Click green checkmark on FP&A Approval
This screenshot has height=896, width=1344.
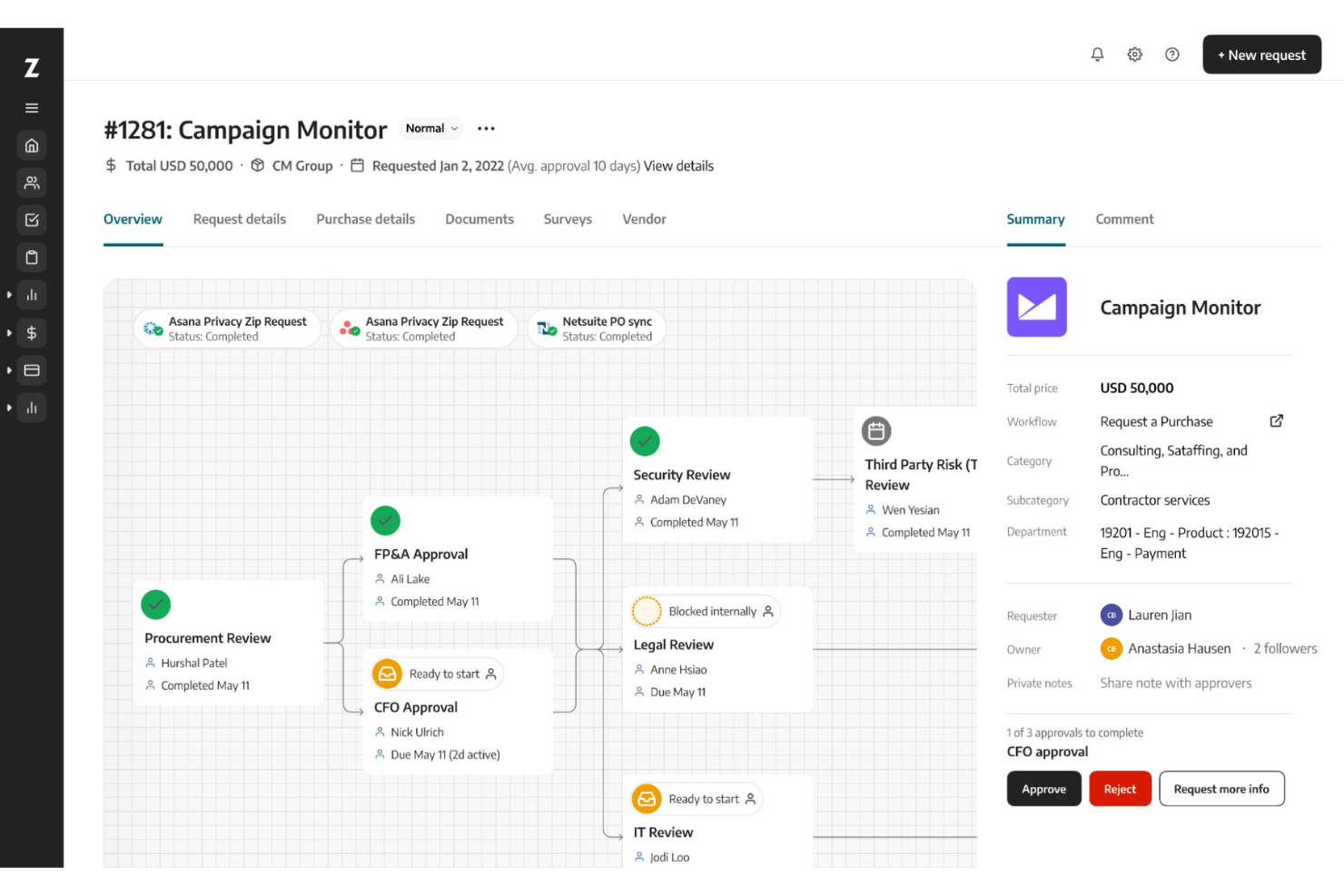(386, 520)
